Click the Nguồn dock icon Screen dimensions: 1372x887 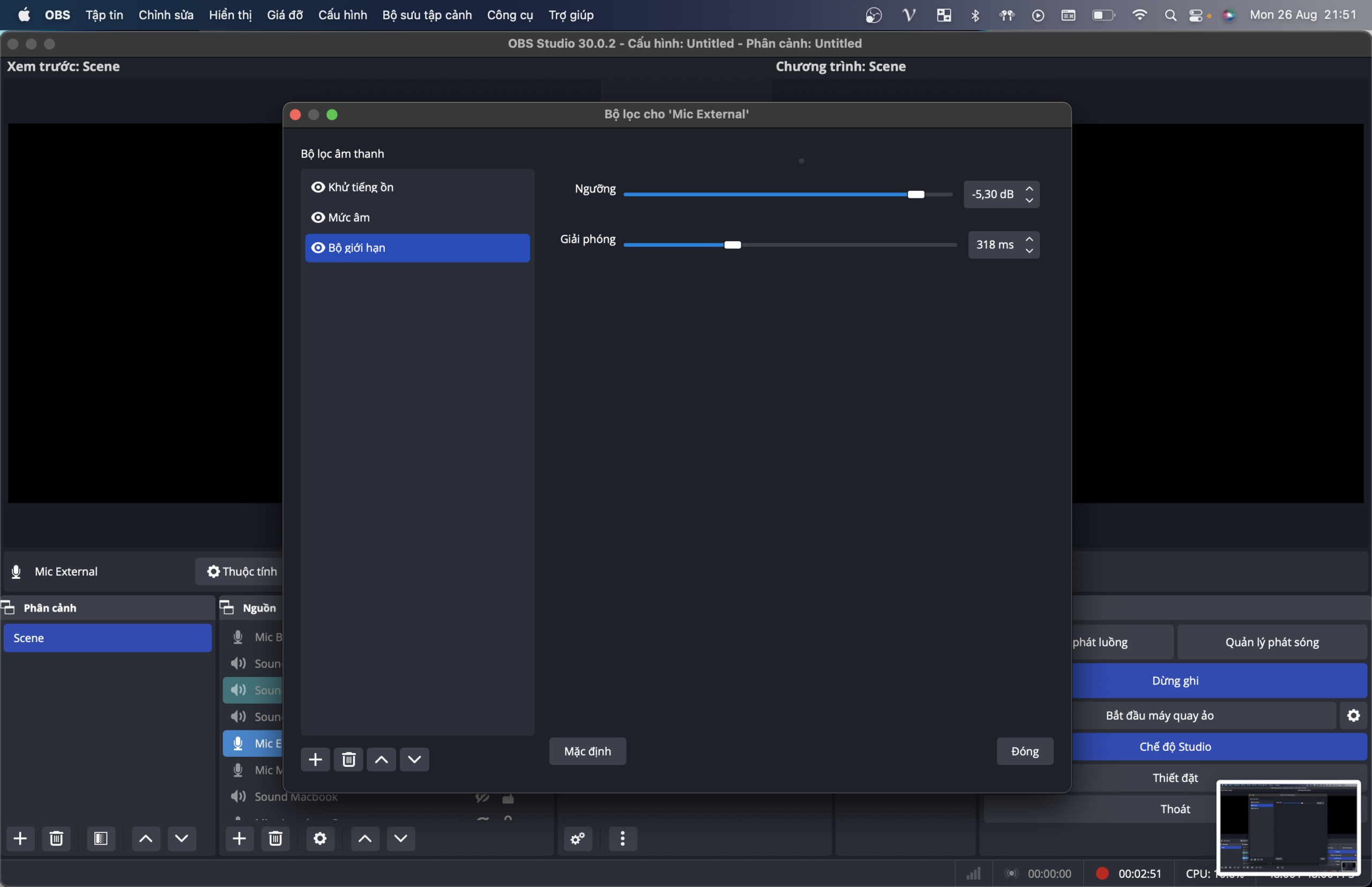[227, 607]
